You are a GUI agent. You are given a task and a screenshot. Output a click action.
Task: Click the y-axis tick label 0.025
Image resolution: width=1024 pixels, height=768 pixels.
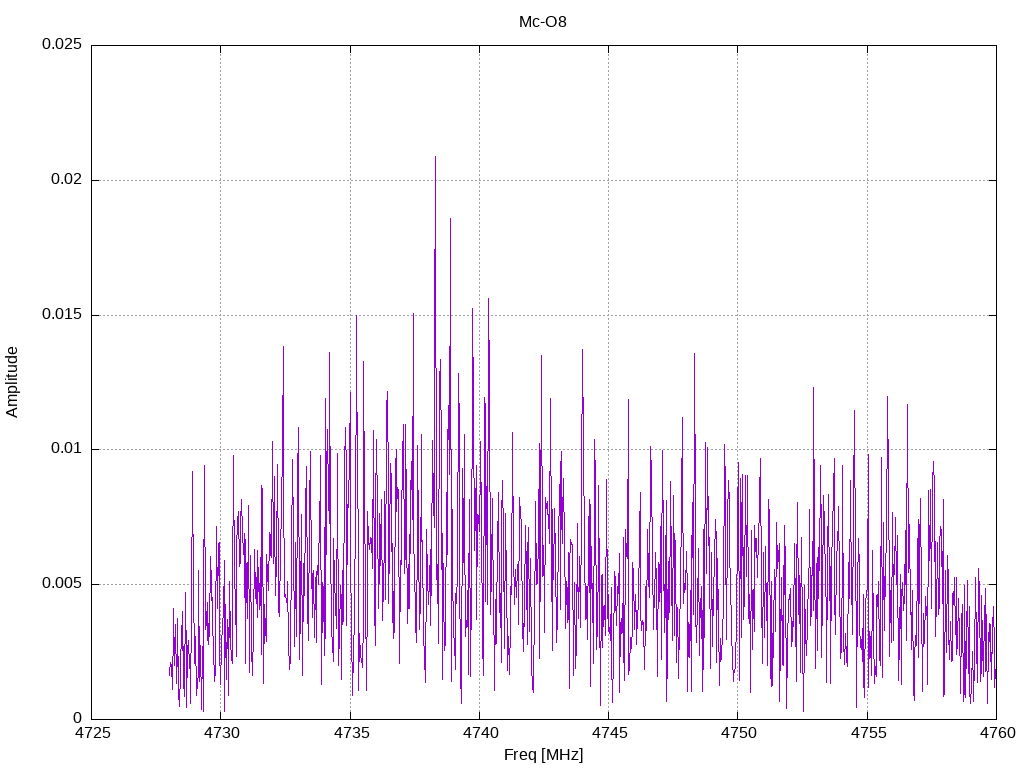click(62, 44)
